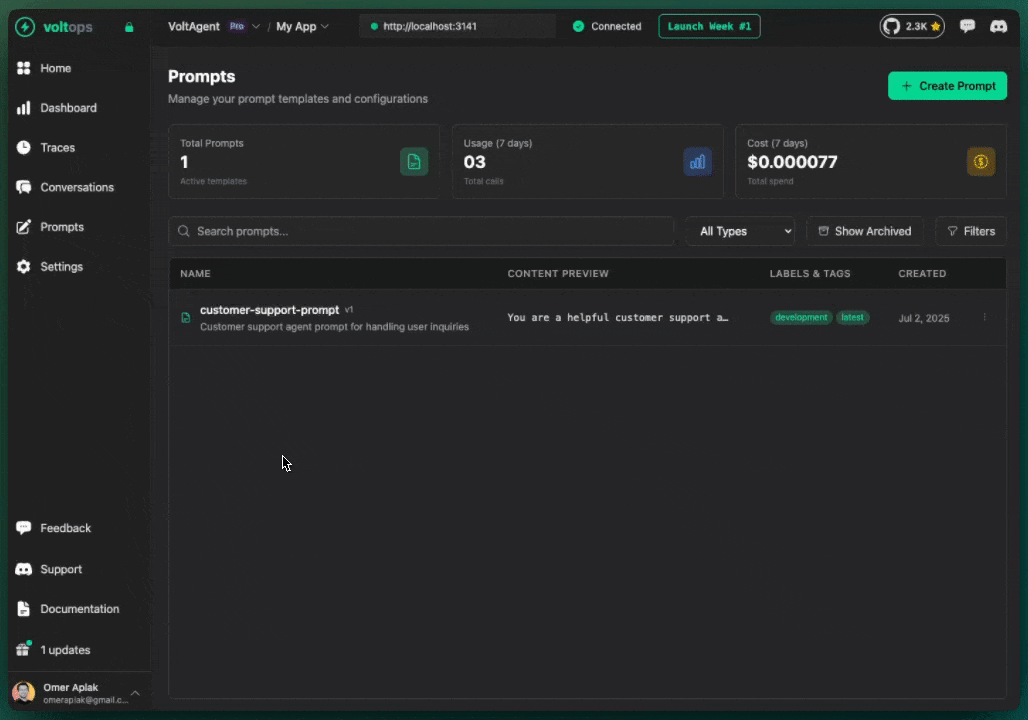Click the Create Prompt button
Viewport: 1028px width, 720px height.
point(947,86)
